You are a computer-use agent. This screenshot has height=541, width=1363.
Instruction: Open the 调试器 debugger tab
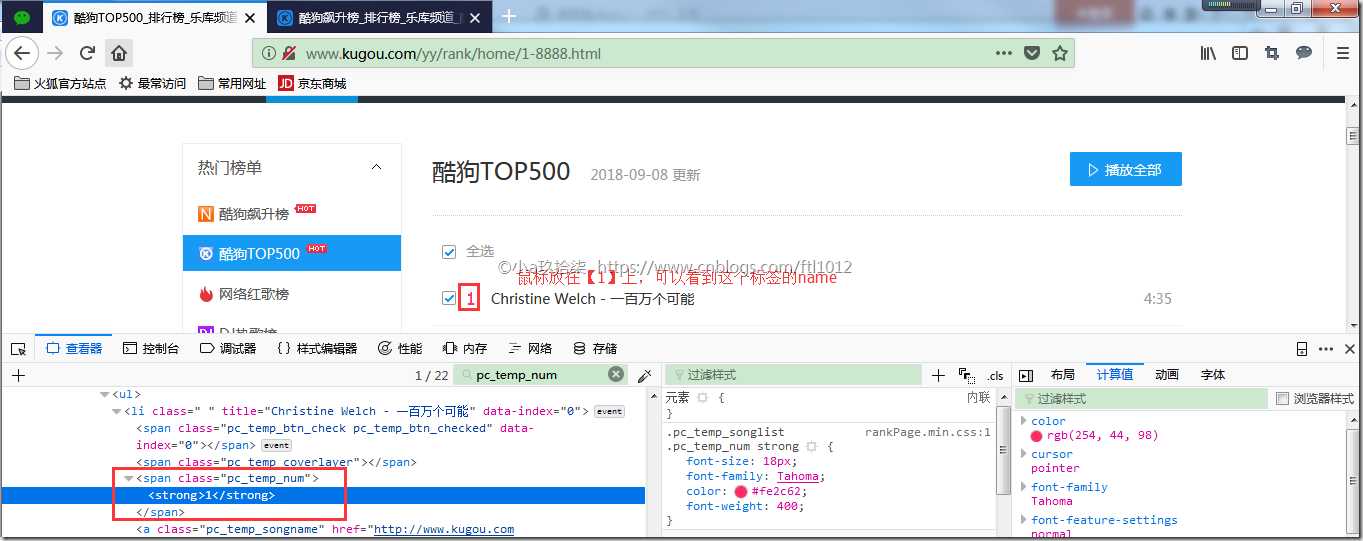228,348
